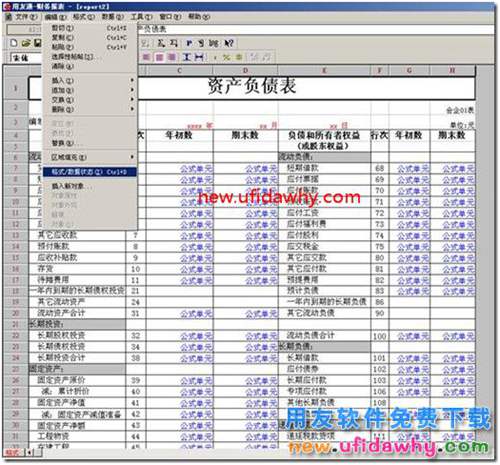Open the 工具 menu
This screenshot has width=500, height=465.
tap(141, 17)
